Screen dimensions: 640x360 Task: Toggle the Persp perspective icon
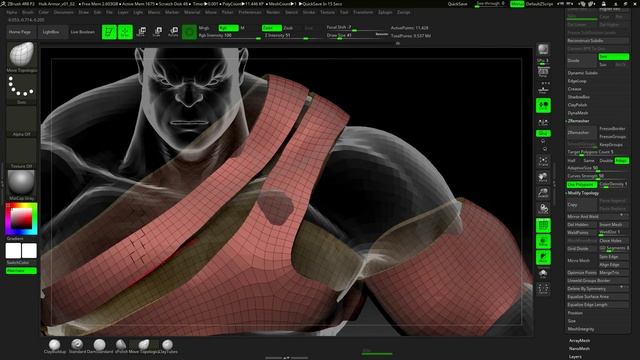tap(543, 72)
